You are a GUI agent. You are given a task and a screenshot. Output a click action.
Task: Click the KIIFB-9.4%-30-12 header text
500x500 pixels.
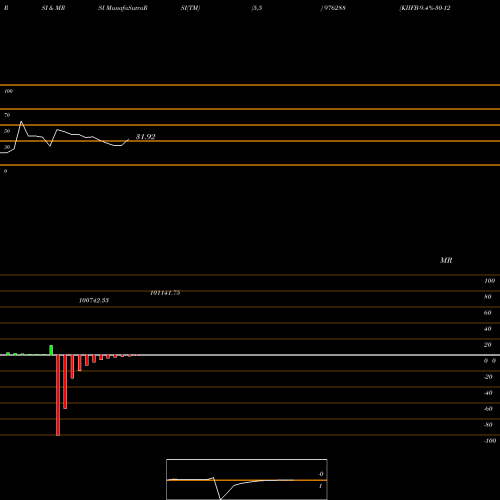425,8
